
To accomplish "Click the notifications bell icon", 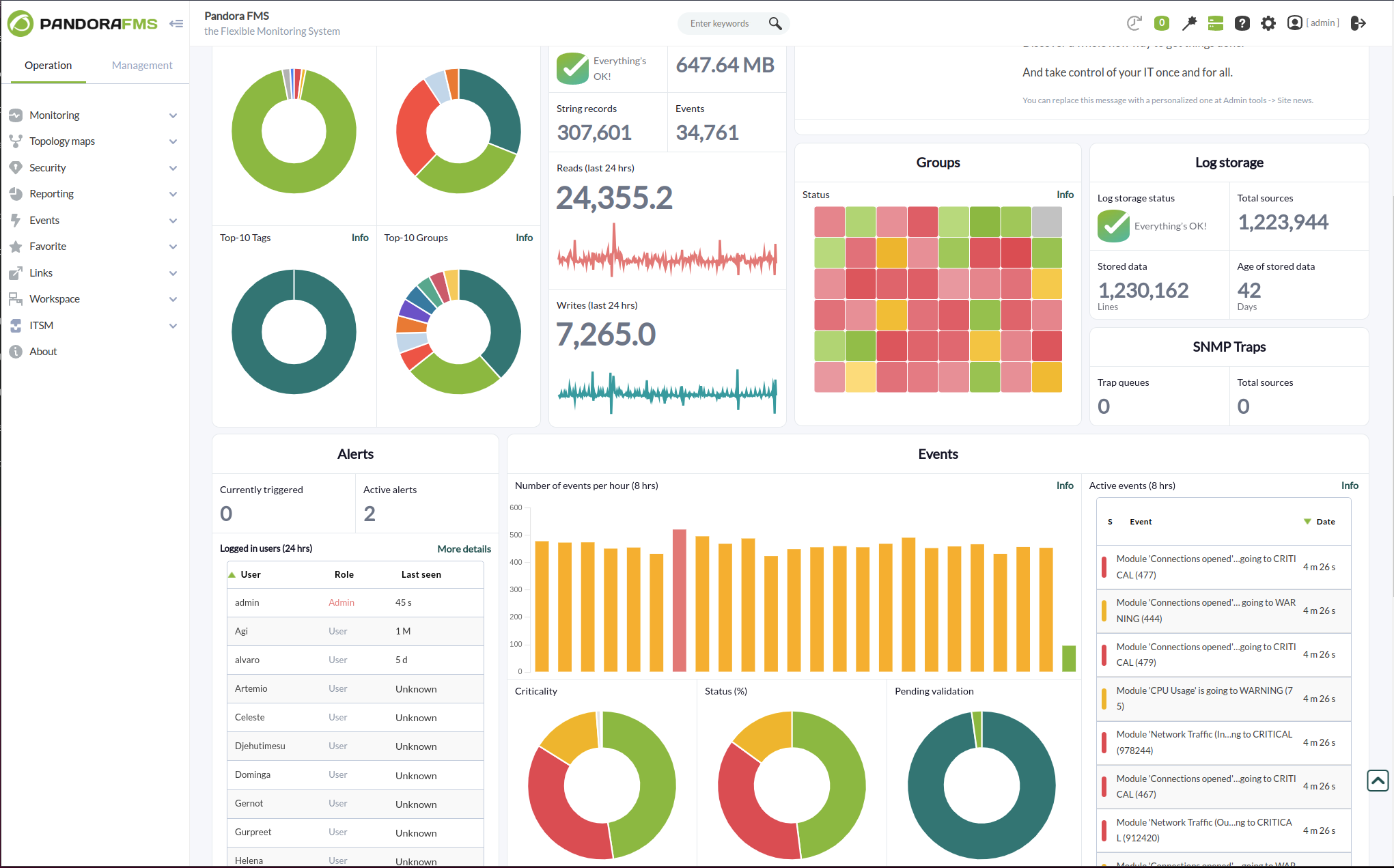I will click(1162, 22).
